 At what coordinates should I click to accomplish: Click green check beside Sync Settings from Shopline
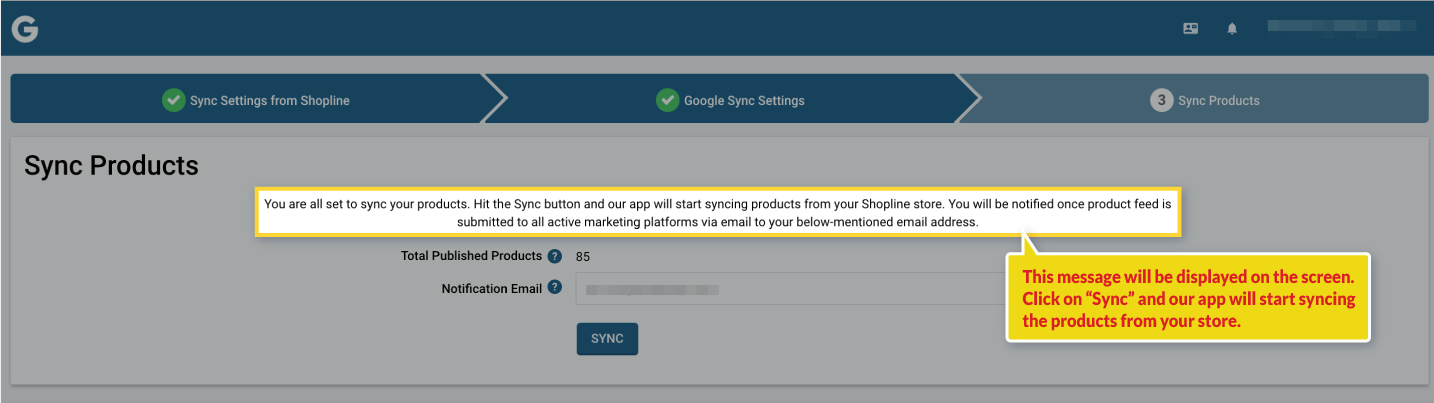[174, 100]
